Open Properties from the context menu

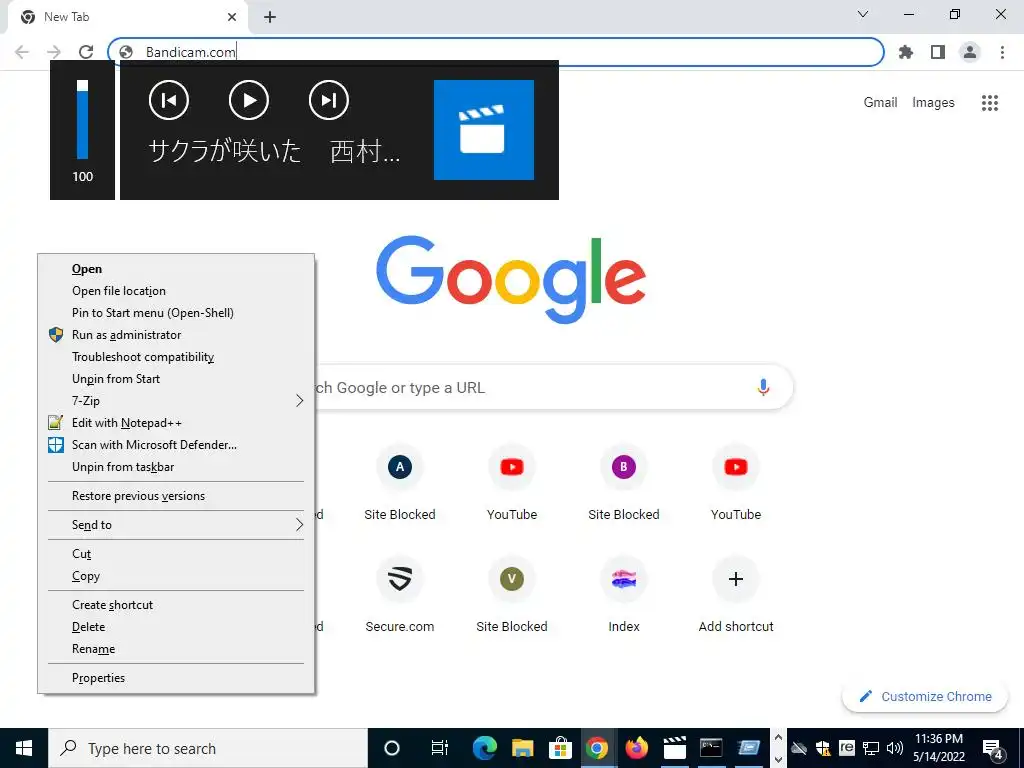pyautogui.click(x=176, y=678)
